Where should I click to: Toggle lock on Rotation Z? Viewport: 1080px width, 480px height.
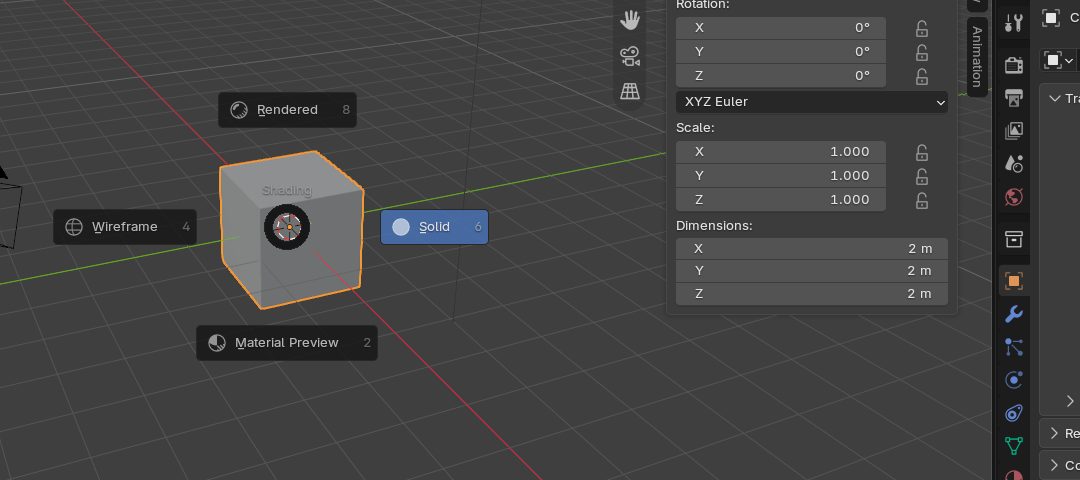(922, 76)
